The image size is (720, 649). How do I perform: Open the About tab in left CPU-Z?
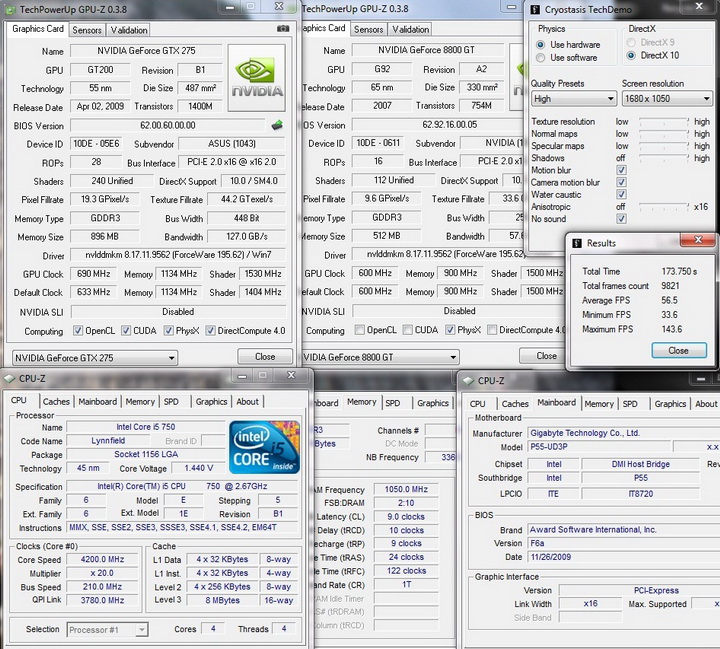(248, 401)
